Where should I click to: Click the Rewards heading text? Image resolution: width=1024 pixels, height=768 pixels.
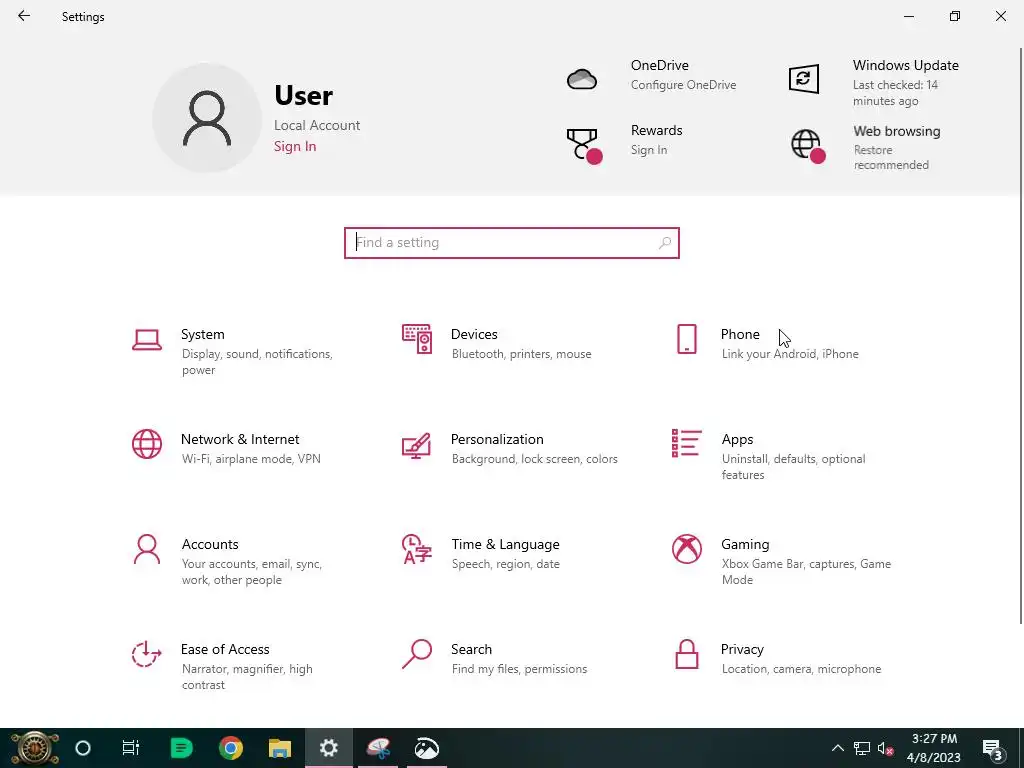(x=656, y=131)
